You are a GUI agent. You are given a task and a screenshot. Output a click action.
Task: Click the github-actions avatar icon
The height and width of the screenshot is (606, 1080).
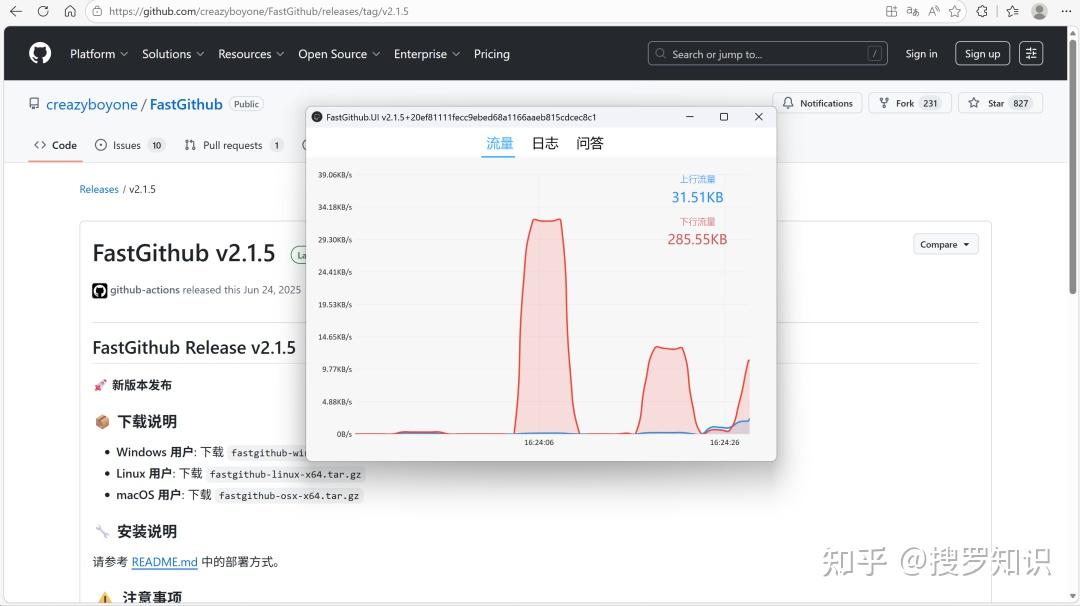100,291
